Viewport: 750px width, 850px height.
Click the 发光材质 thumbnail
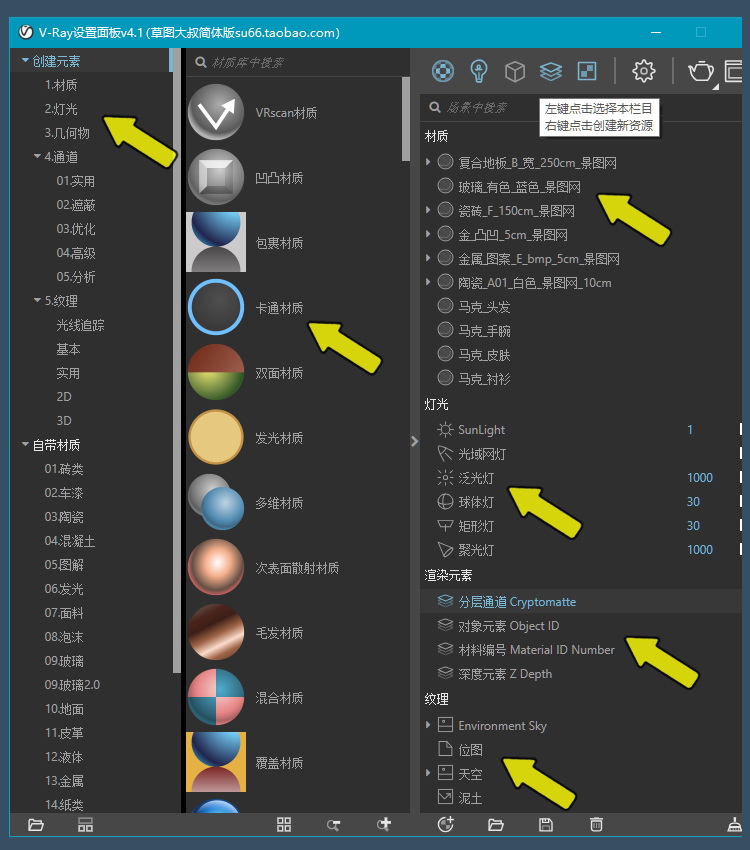(x=216, y=437)
